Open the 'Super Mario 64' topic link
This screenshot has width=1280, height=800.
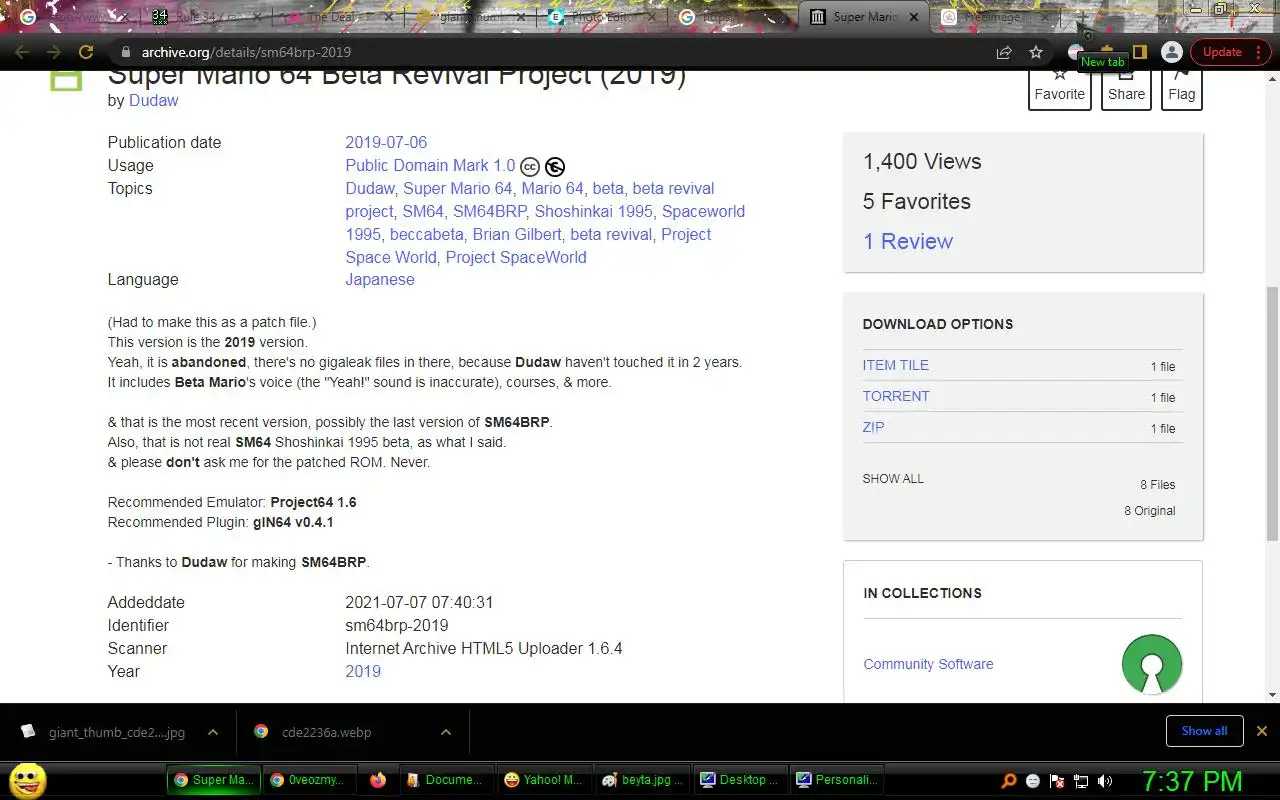tap(457, 188)
